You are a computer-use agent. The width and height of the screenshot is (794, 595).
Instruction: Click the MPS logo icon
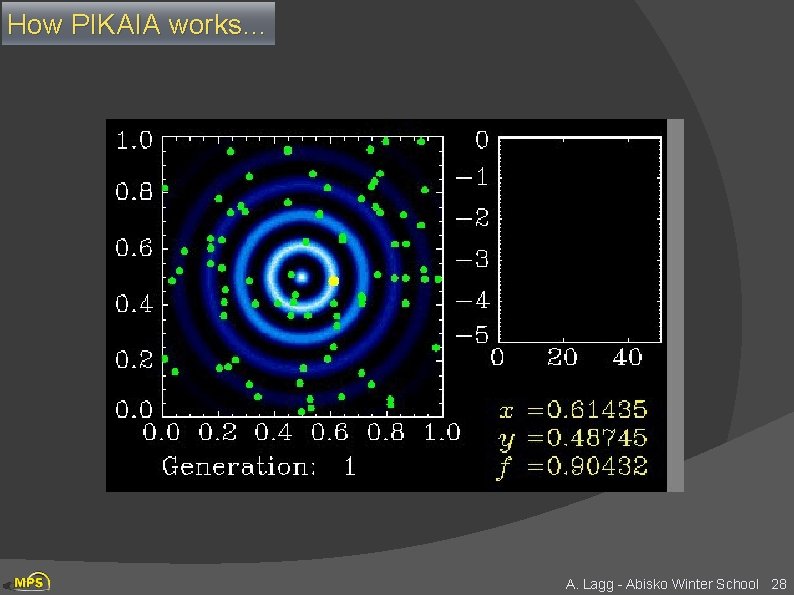point(29,582)
